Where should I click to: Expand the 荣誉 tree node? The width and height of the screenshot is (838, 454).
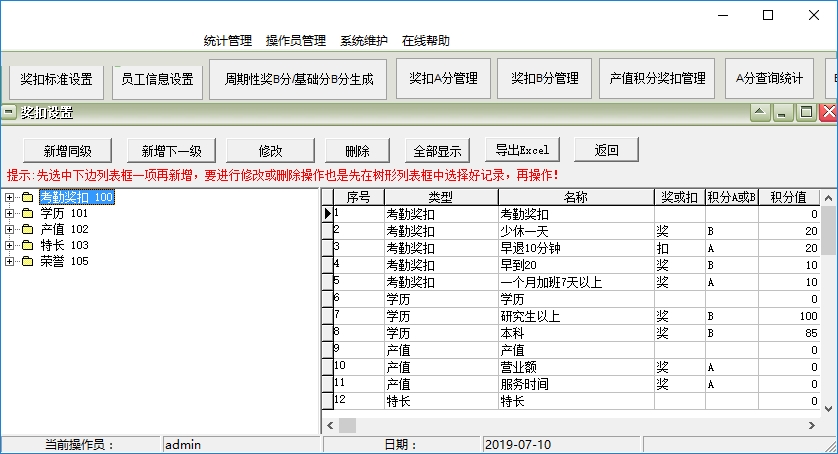click(x=10, y=262)
